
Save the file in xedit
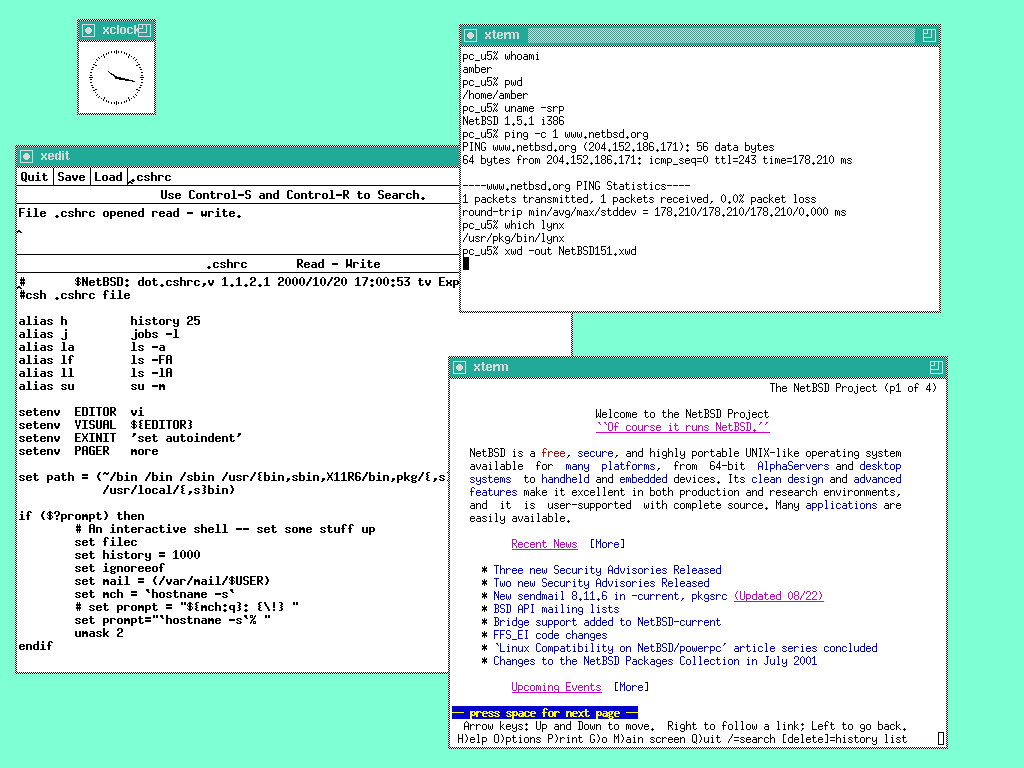(x=71, y=177)
